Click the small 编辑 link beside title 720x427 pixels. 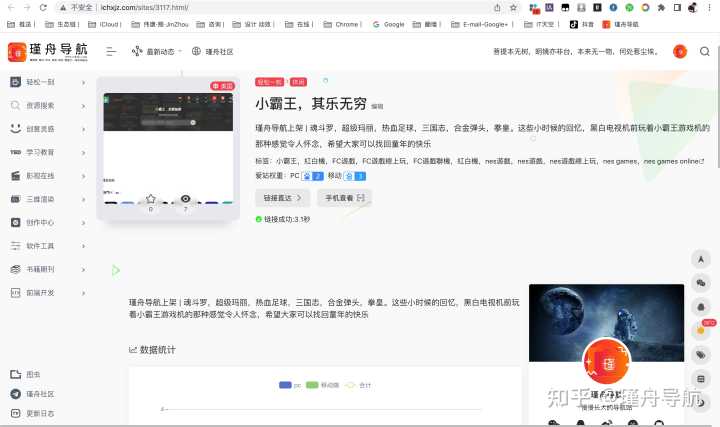click(377, 106)
